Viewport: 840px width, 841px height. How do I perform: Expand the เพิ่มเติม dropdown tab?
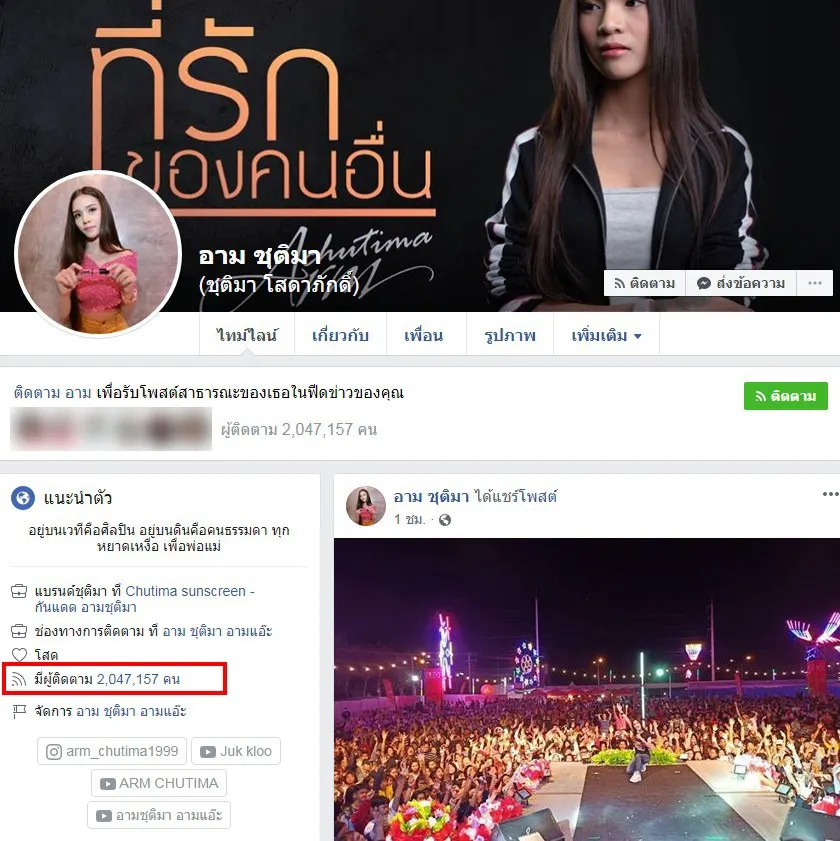(606, 336)
